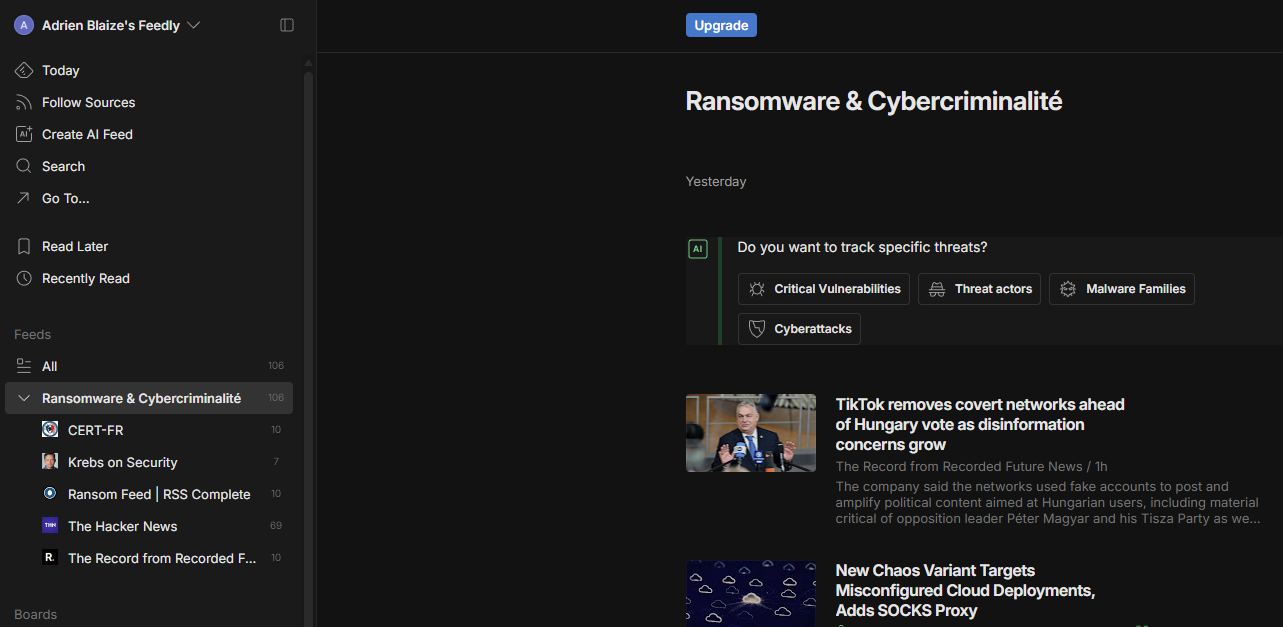This screenshot has height=627, width=1283.
Task: Click the Go To arrow icon
Action: pyautogui.click(x=24, y=198)
